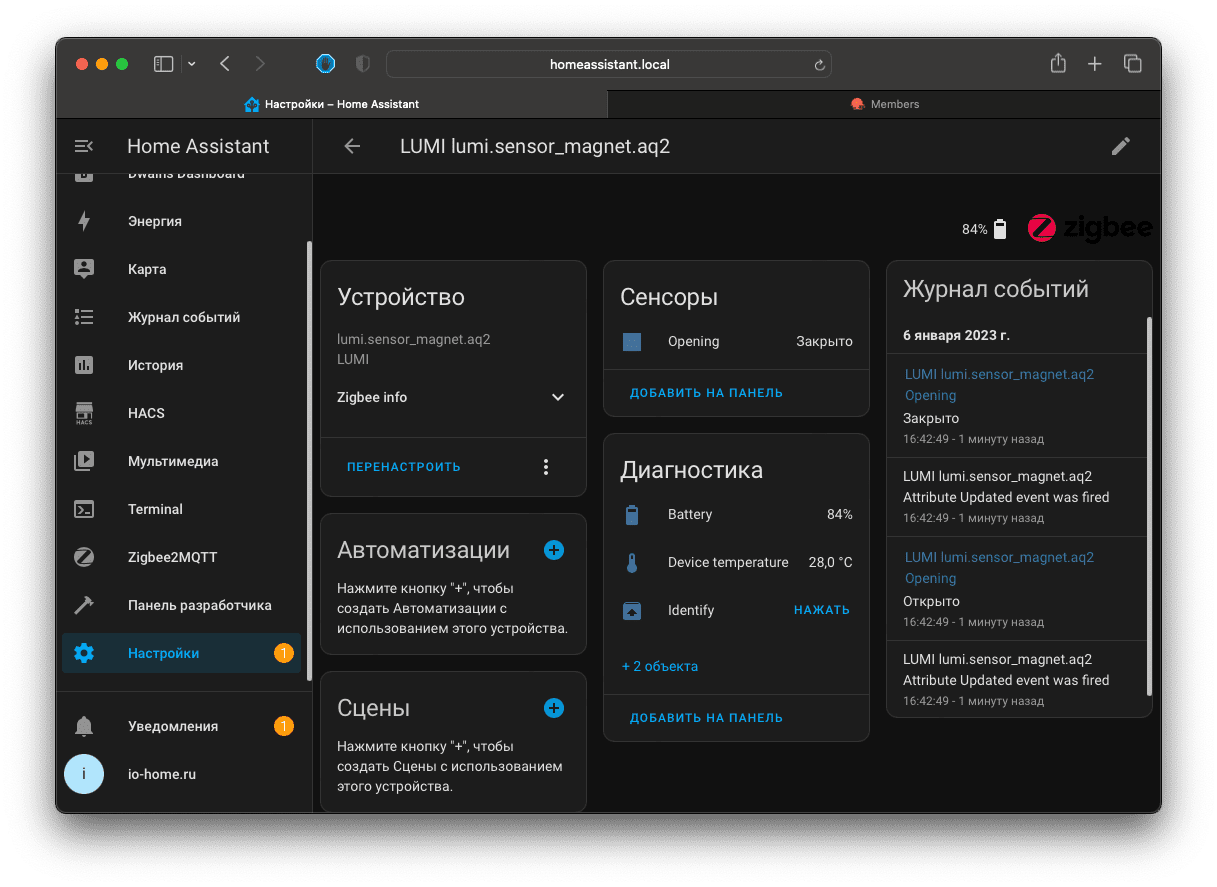This screenshot has width=1217, height=887.
Task: Click the Opening sensor row showing Закрыто
Action: point(736,342)
